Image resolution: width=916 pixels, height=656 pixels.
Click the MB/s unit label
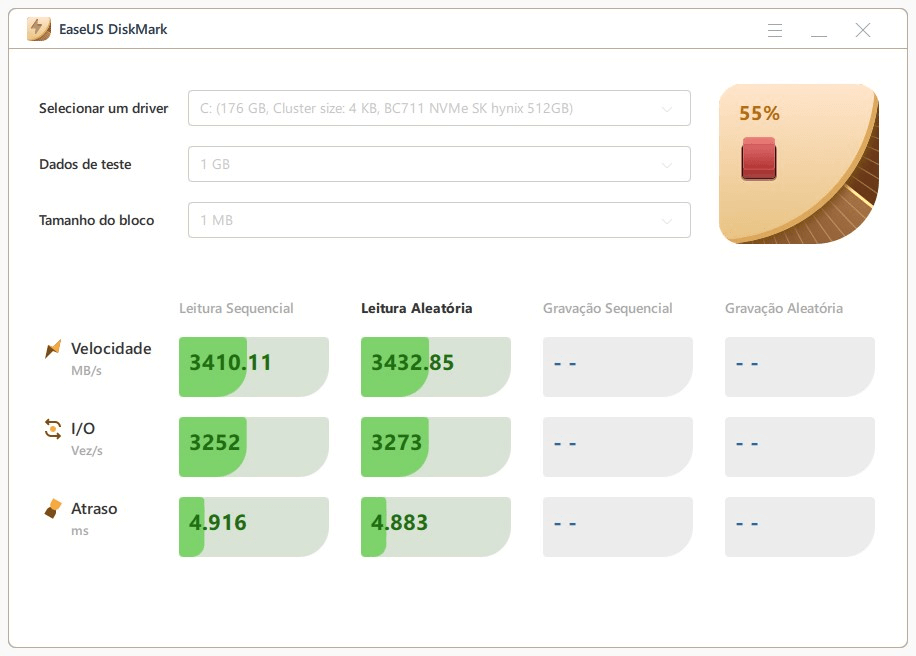tap(86, 371)
